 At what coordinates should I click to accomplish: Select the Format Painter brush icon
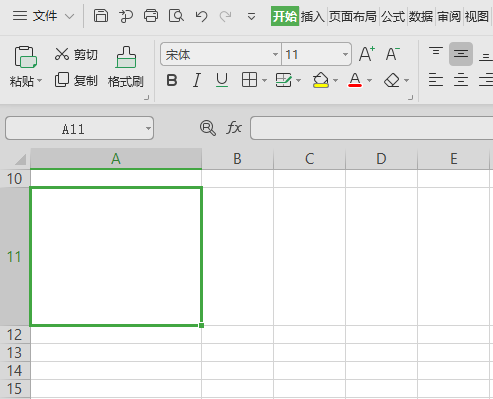click(x=126, y=57)
